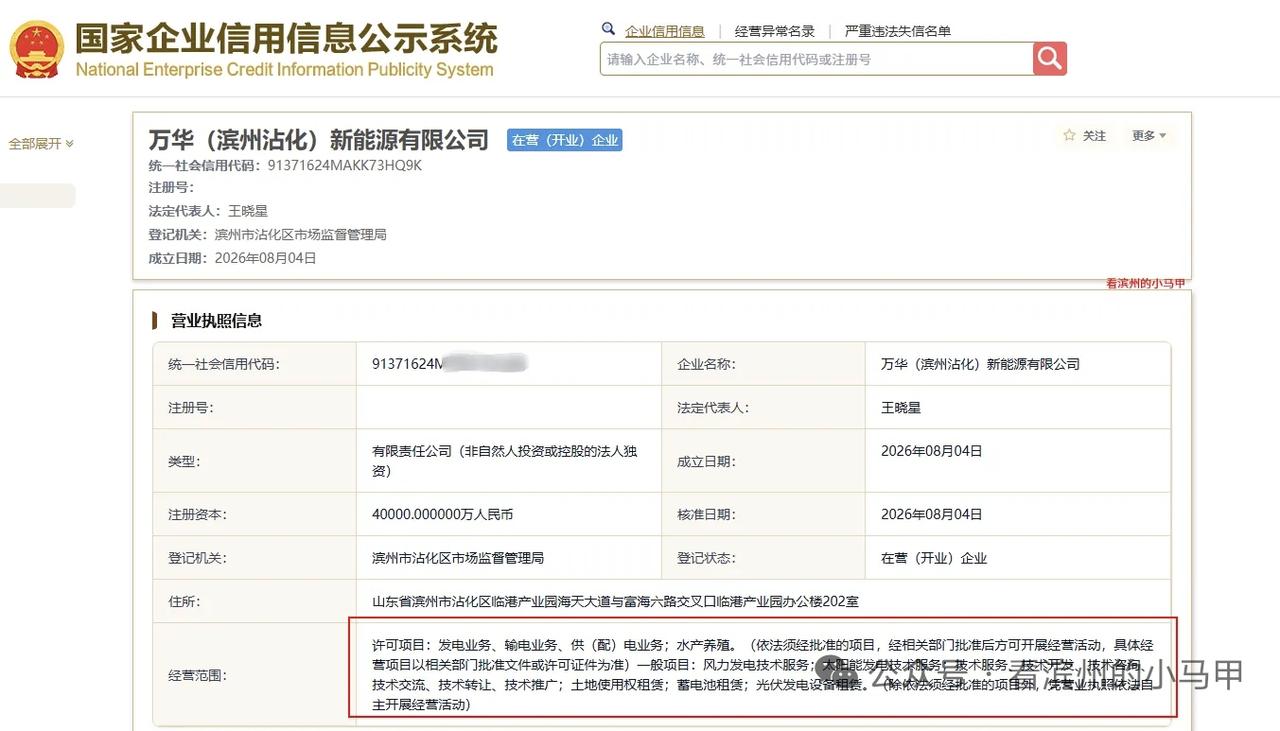This screenshot has height=731, width=1280.
Task: Click the 注册号 label in the table
Action: tap(190, 407)
